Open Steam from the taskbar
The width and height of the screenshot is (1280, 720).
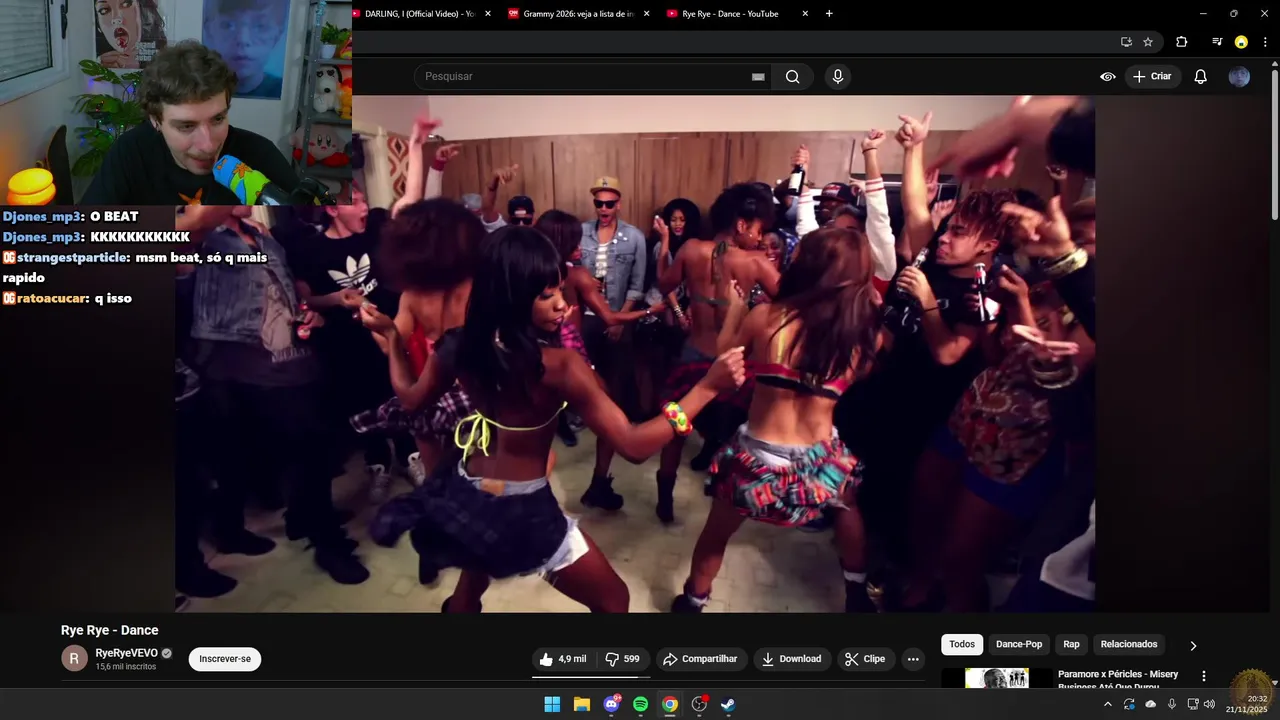click(x=729, y=704)
